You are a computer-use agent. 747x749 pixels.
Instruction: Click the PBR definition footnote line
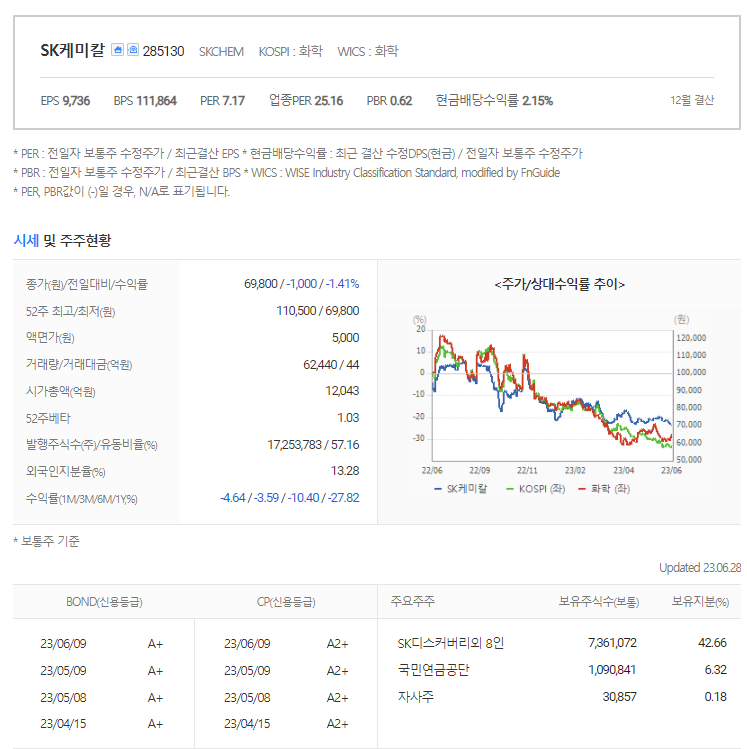(x=287, y=172)
